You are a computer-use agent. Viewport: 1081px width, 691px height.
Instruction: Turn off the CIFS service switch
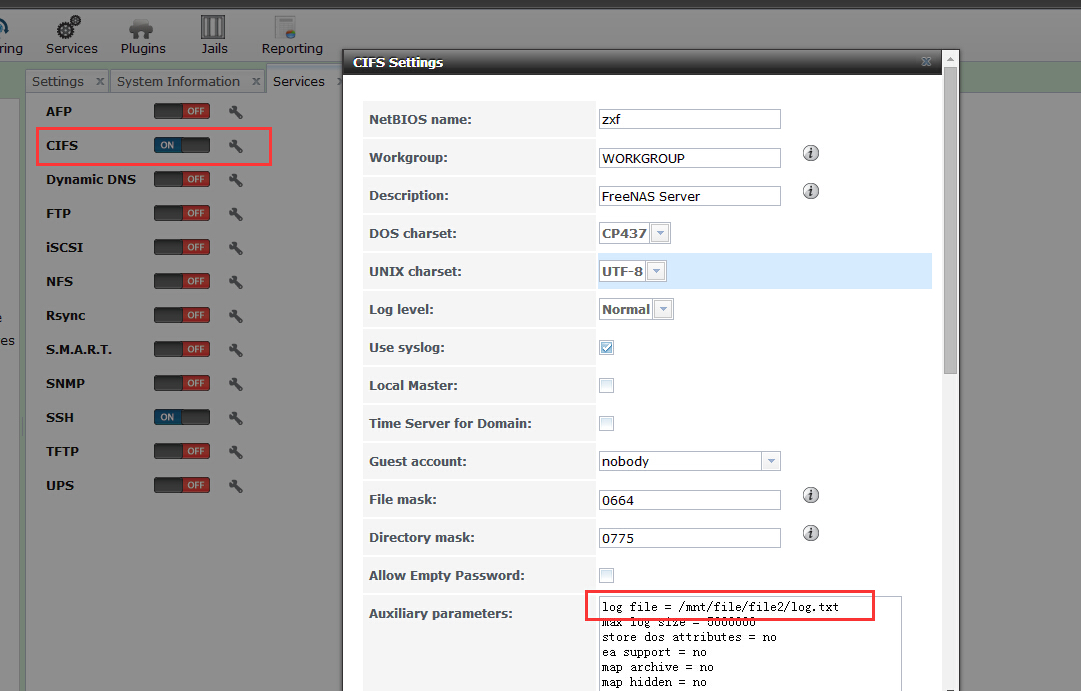pyautogui.click(x=182, y=145)
